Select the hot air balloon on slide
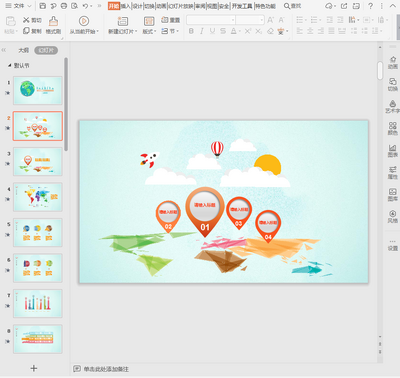The height and width of the screenshot is (378, 400). click(x=217, y=149)
